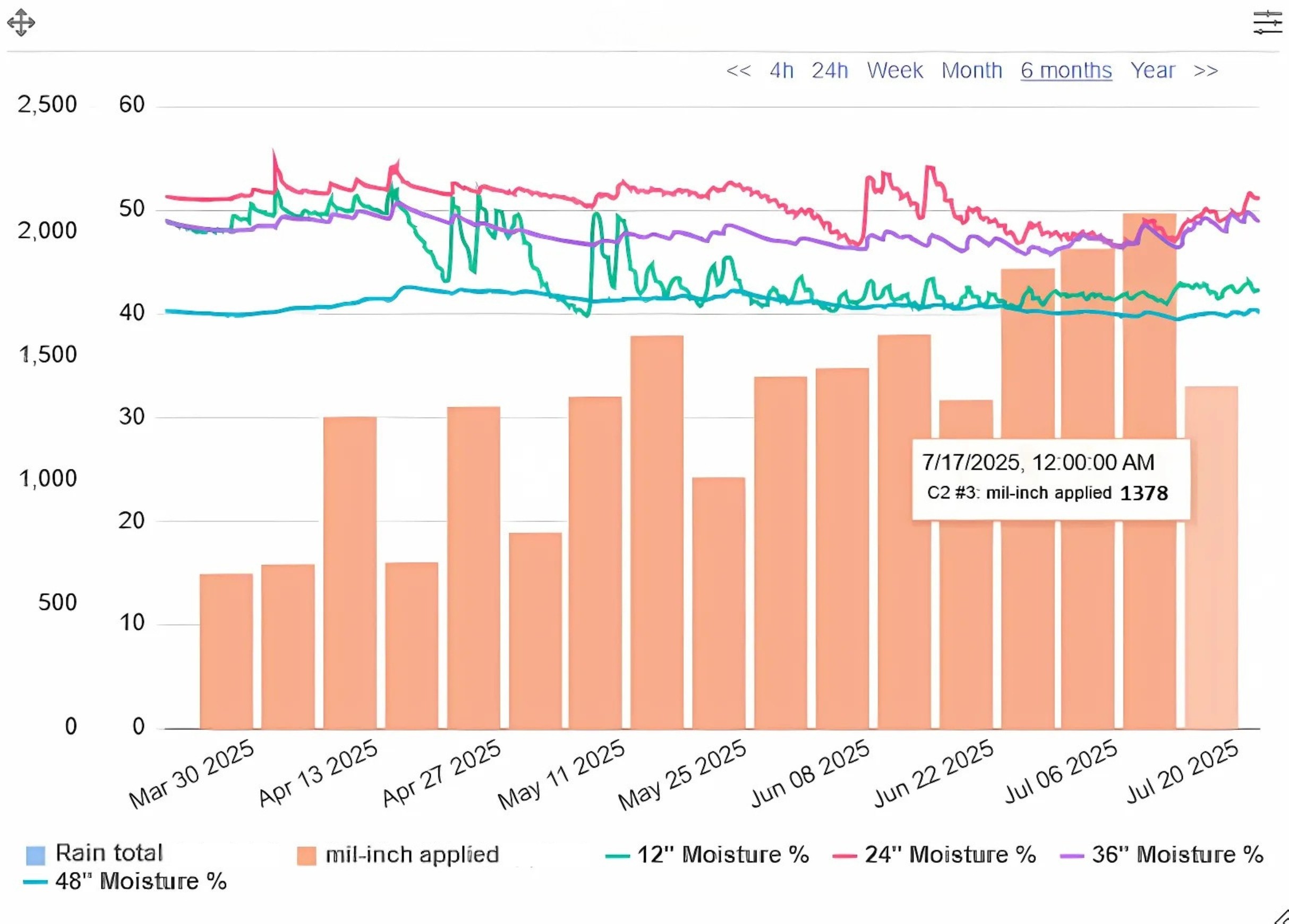The image size is (1289, 924).
Task: Select the 24h time range
Action: pyautogui.click(x=830, y=71)
